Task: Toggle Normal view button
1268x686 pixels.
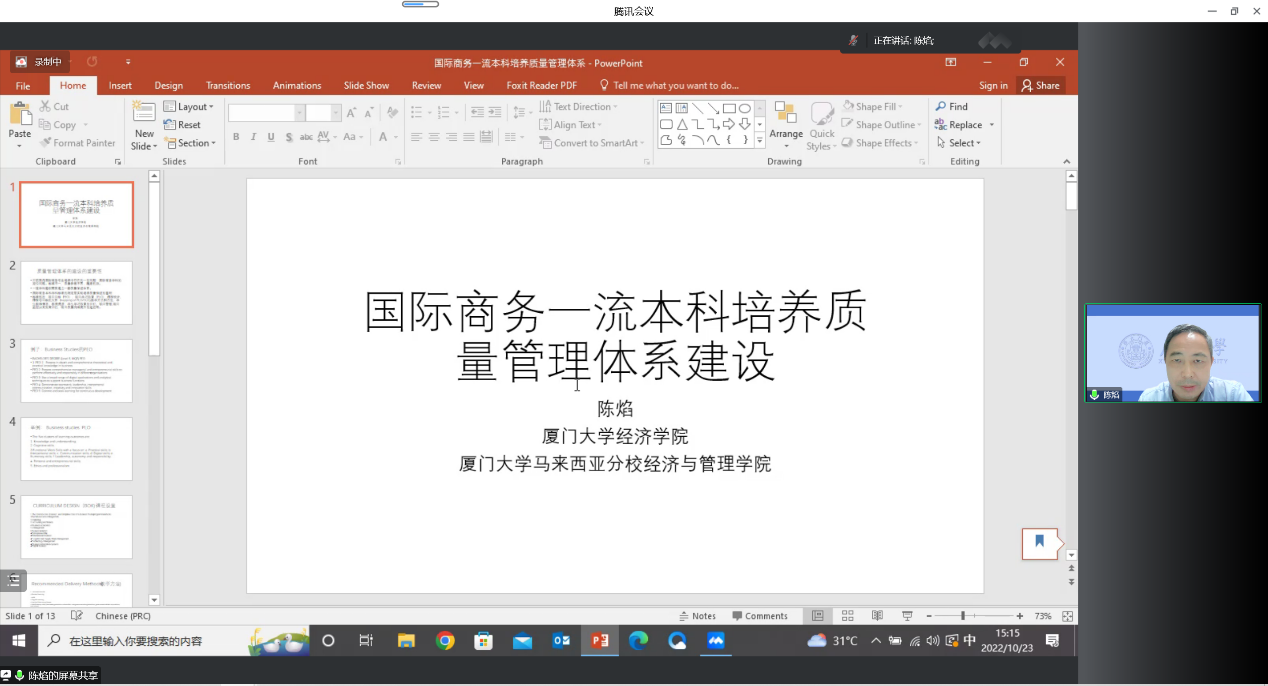Action: pyautogui.click(x=818, y=616)
